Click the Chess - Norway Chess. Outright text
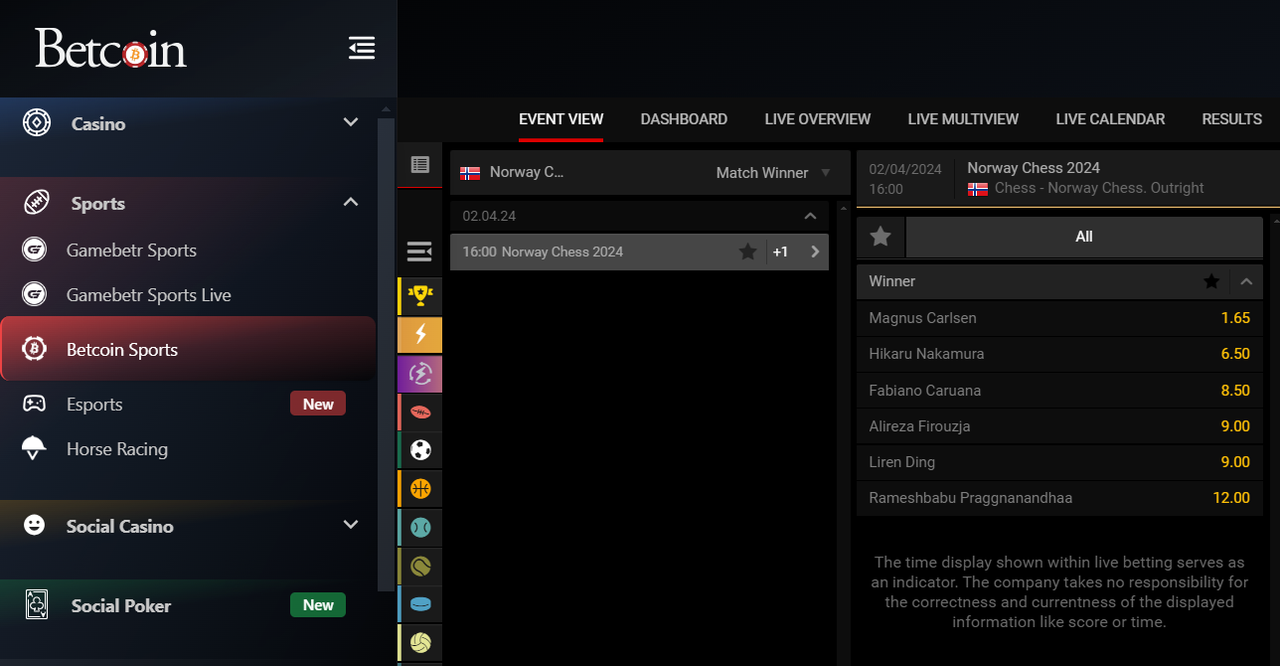This screenshot has width=1280, height=666. [x=1099, y=188]
